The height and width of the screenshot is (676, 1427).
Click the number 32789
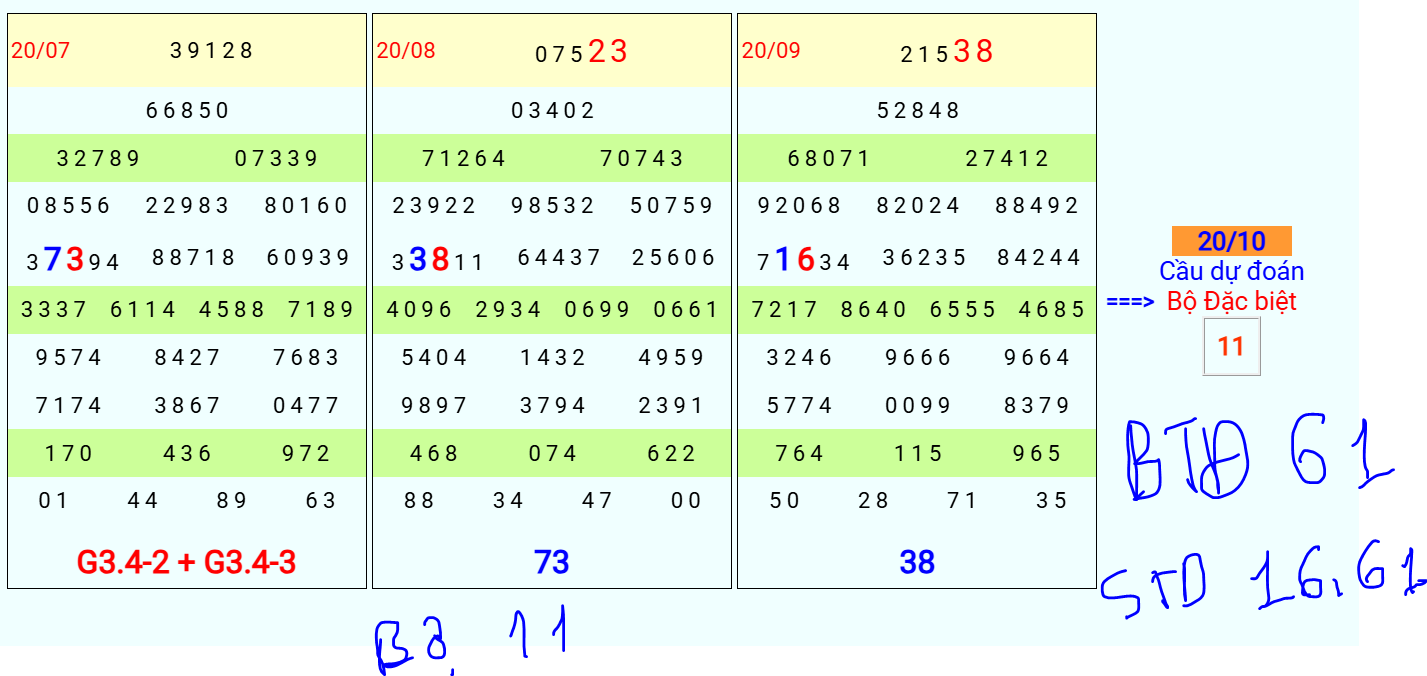99,158
